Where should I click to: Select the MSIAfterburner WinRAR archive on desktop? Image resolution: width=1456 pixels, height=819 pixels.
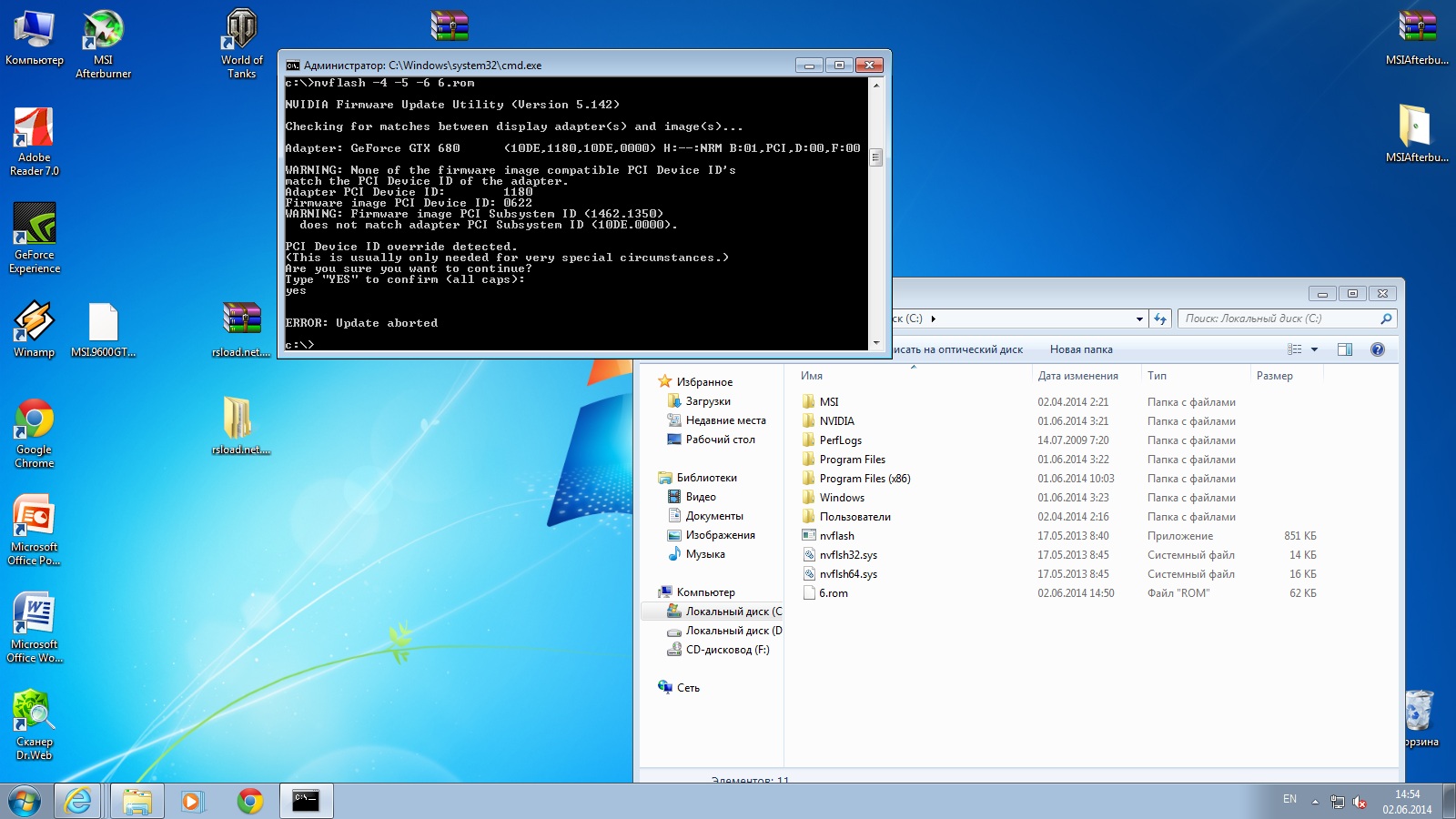(1417, 38)
